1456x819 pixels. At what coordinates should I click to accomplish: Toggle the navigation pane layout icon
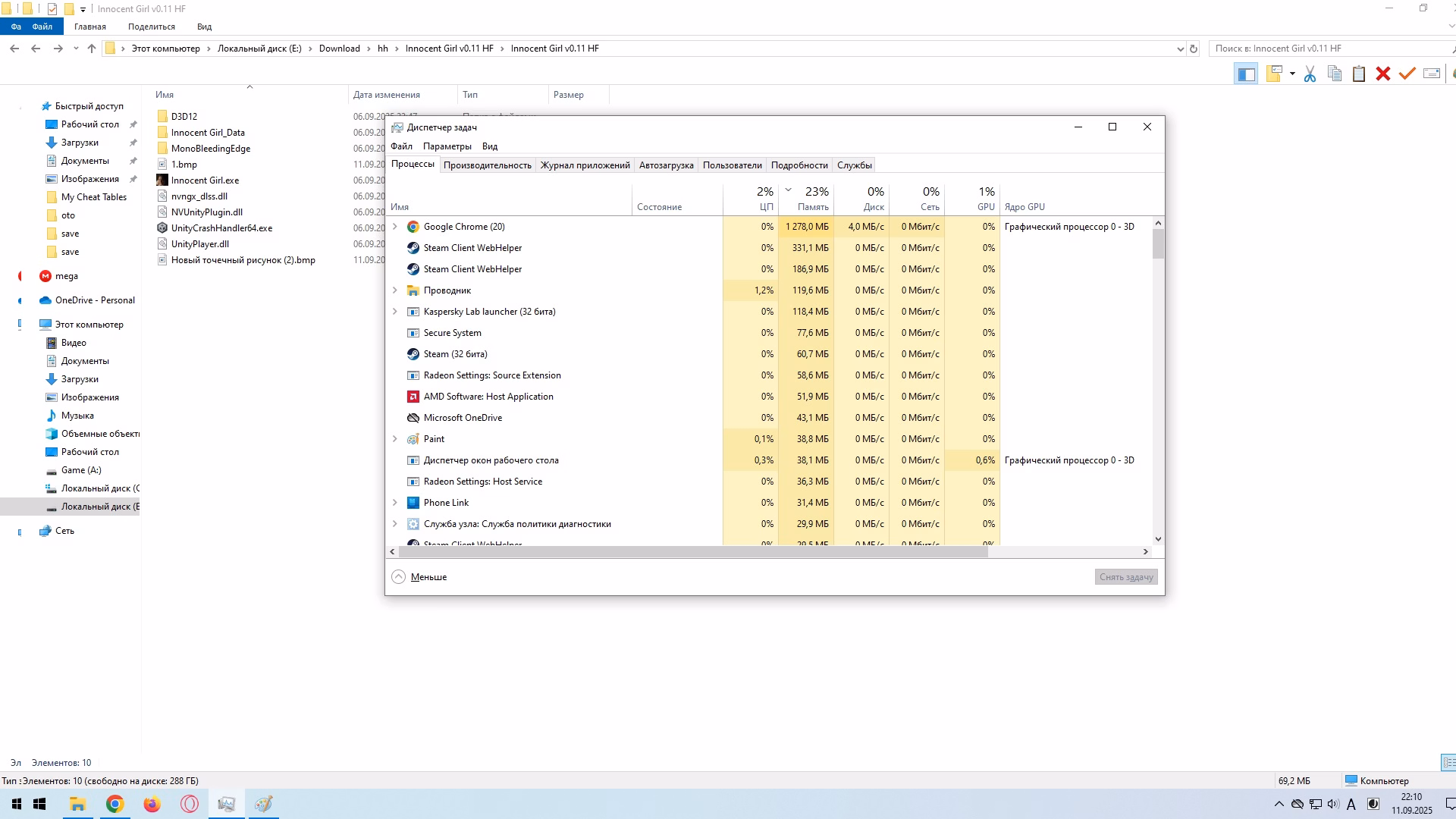point(1246,74)
